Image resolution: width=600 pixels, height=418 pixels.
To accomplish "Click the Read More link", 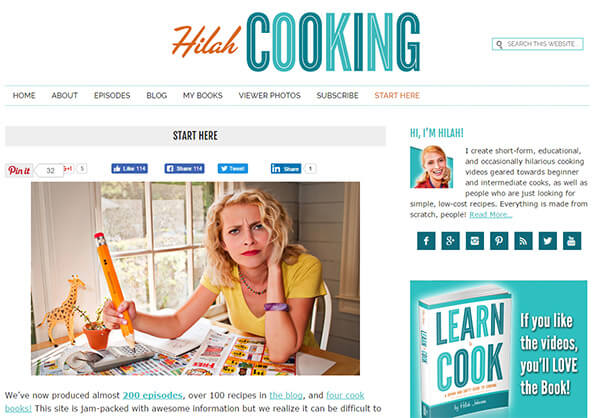I will (x=490, y=214).
